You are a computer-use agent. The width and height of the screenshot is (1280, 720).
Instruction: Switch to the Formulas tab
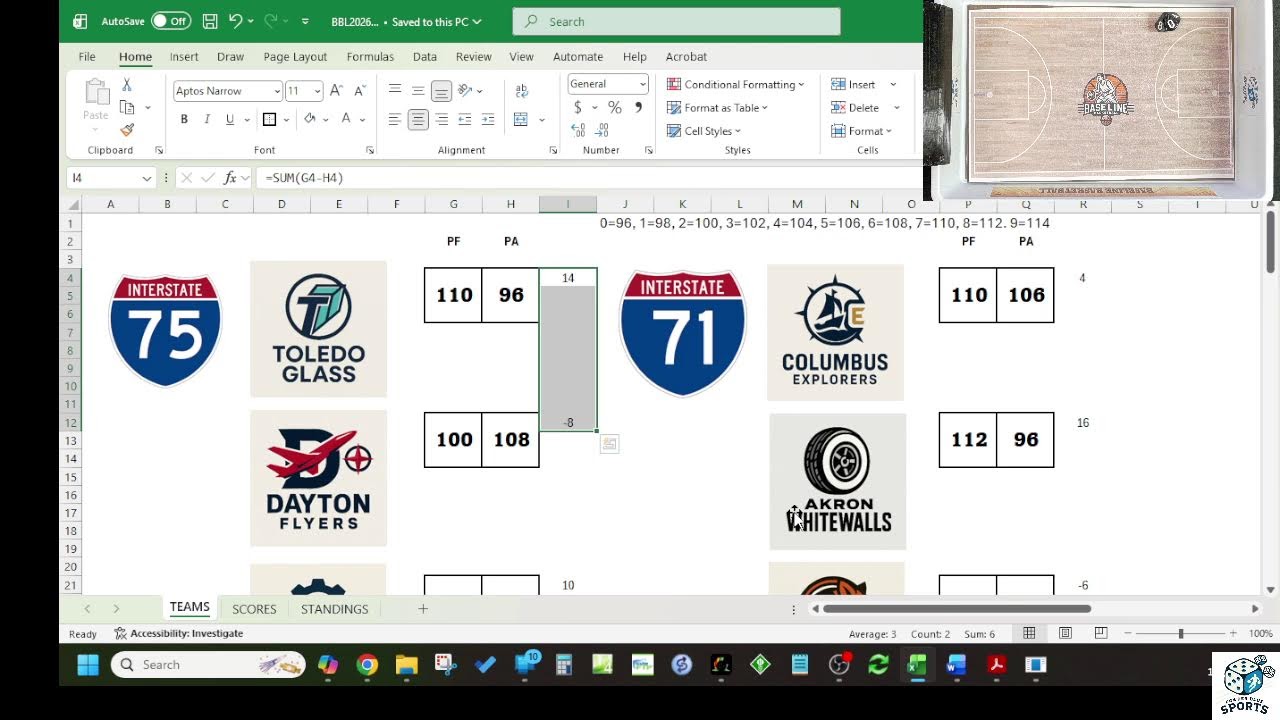(370, 57)
